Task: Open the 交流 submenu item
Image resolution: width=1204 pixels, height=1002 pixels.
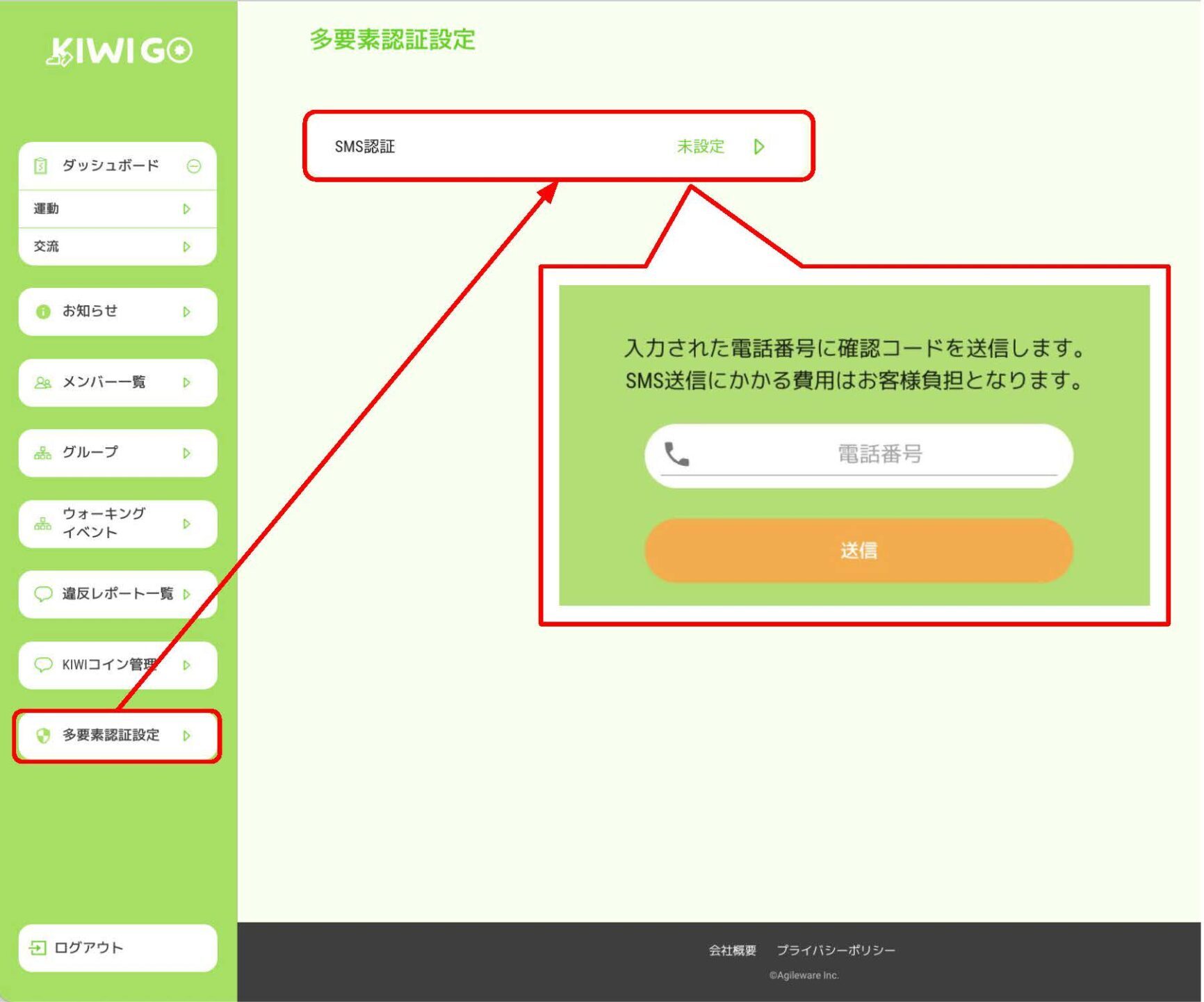Action: 117,247
